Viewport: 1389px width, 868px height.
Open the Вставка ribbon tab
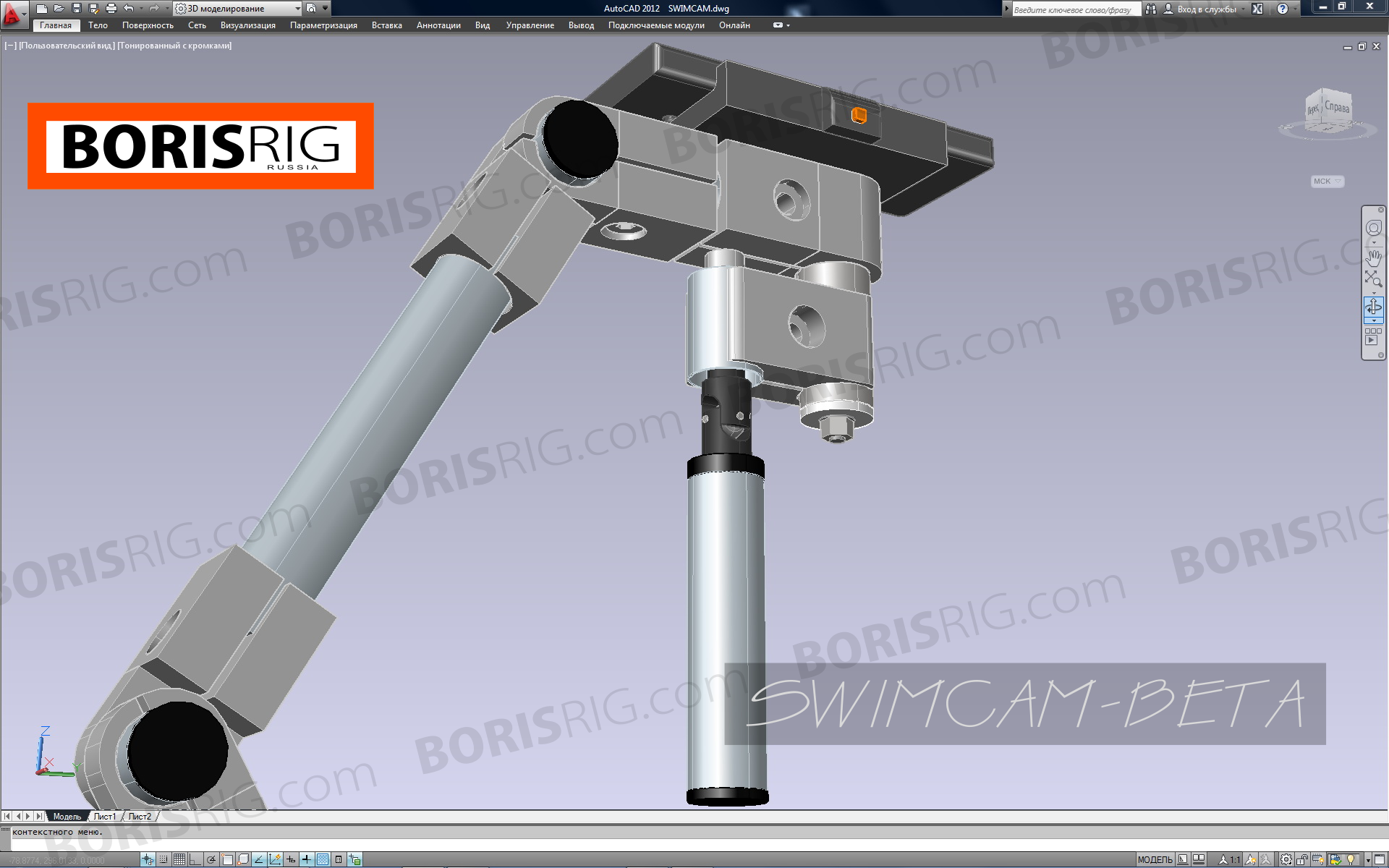(387, 25)
